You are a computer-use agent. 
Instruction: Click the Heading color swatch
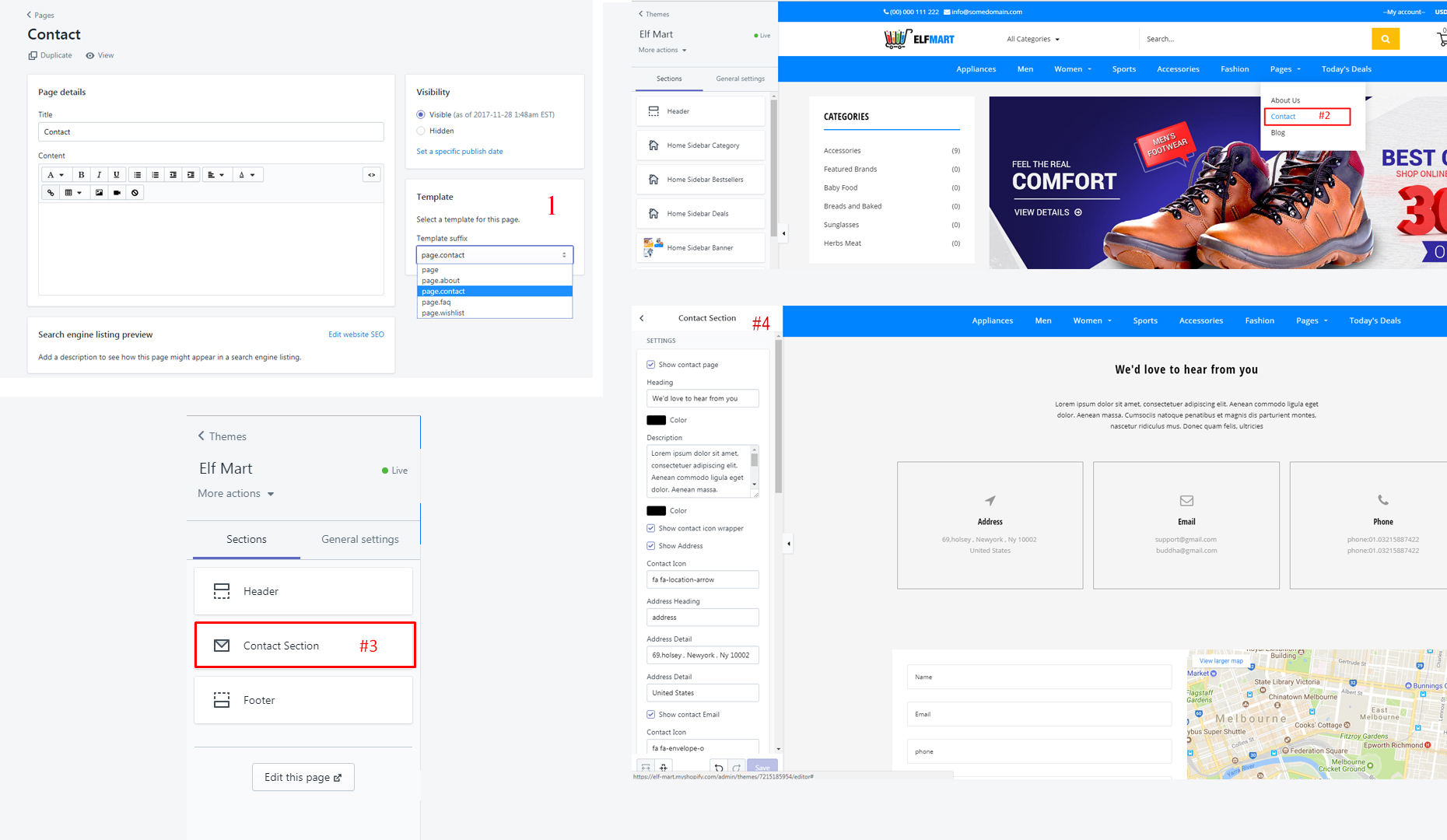pyautogui.click(x=656, y=419)
